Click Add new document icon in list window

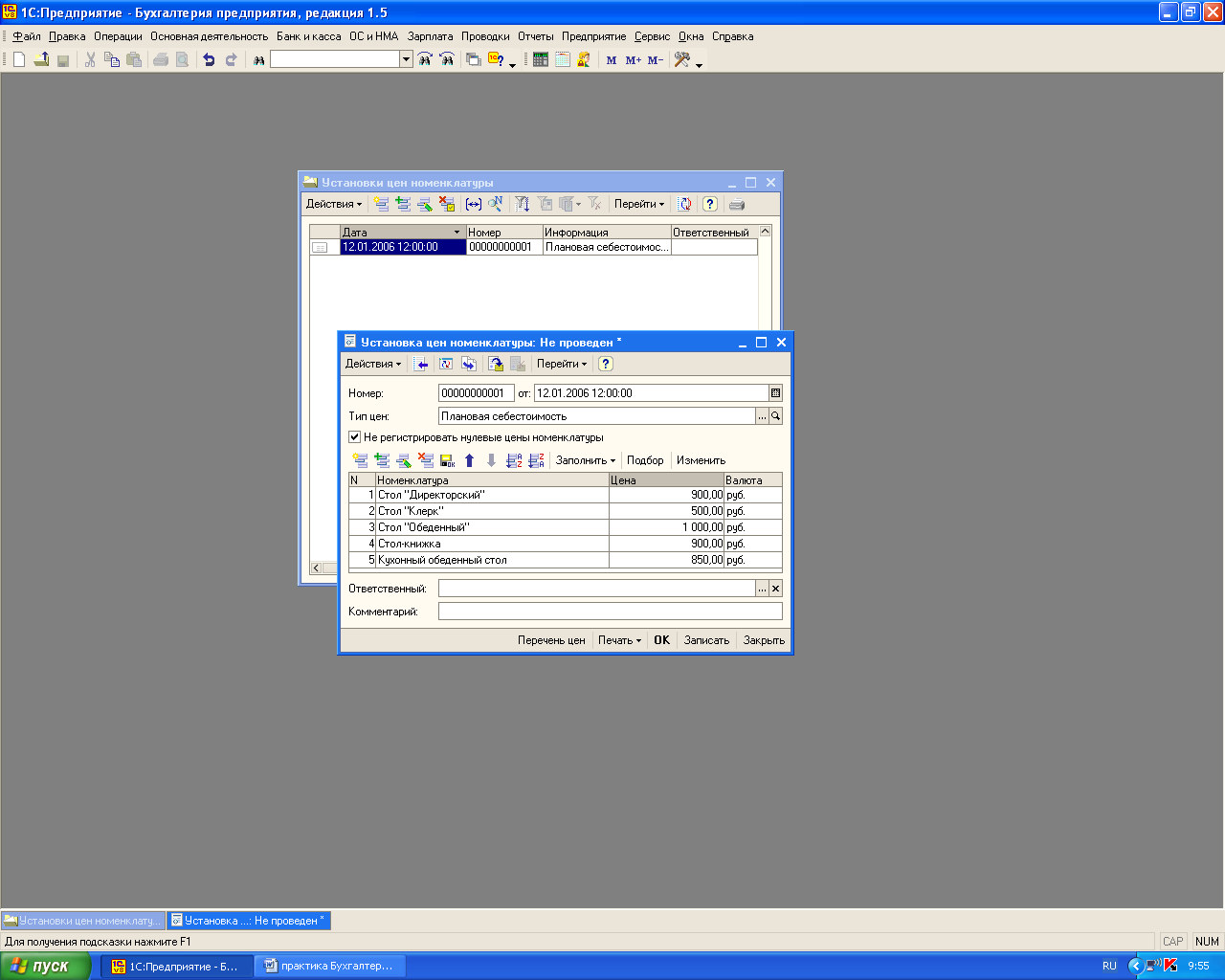pyautogui.click(x=381, y=204)
